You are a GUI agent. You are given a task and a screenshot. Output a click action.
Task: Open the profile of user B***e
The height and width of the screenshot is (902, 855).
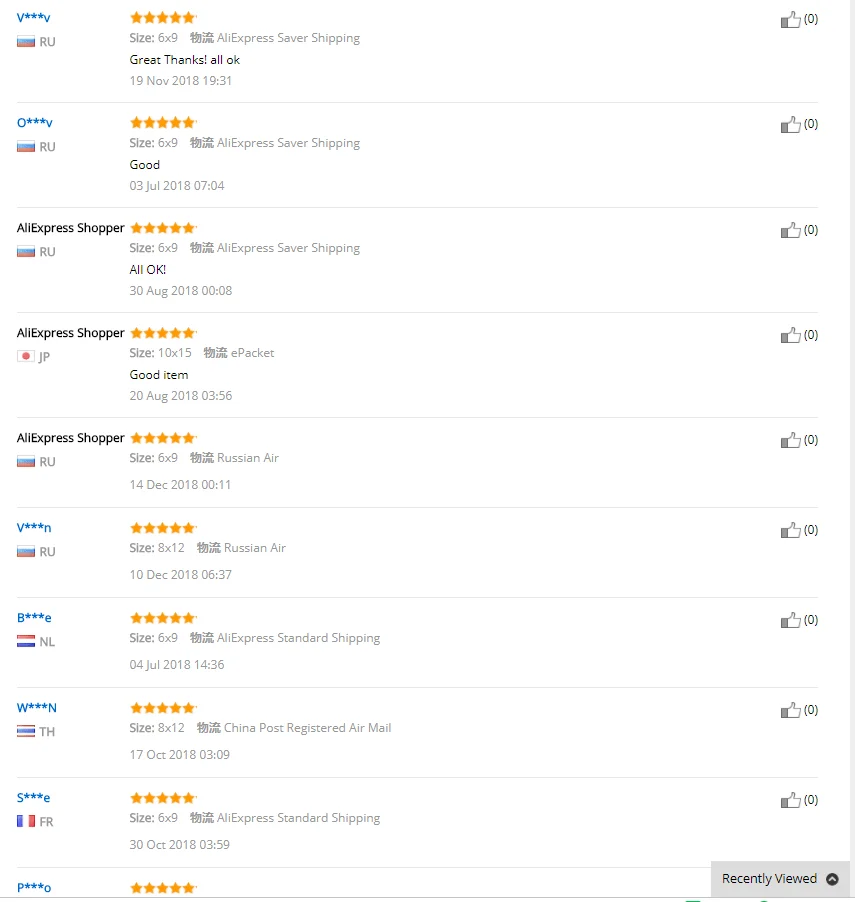[34, 618]
